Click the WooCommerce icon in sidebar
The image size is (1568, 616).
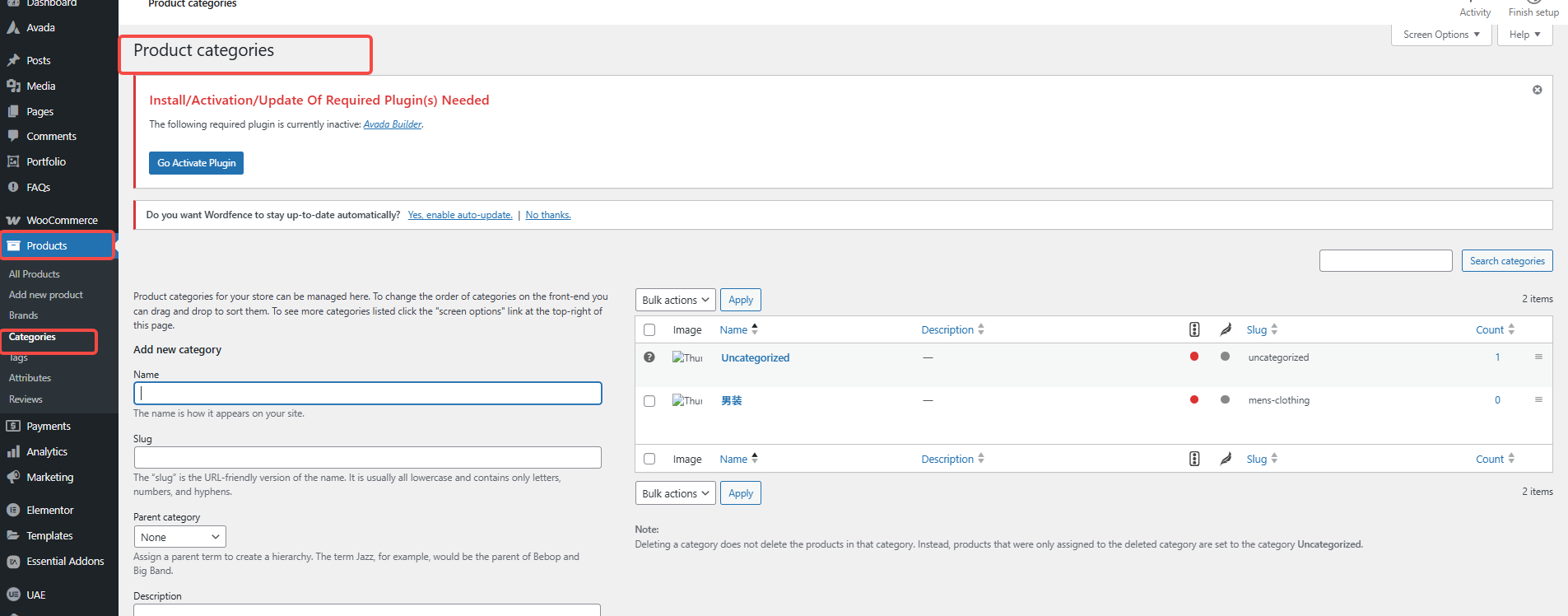tap(13, 221)
